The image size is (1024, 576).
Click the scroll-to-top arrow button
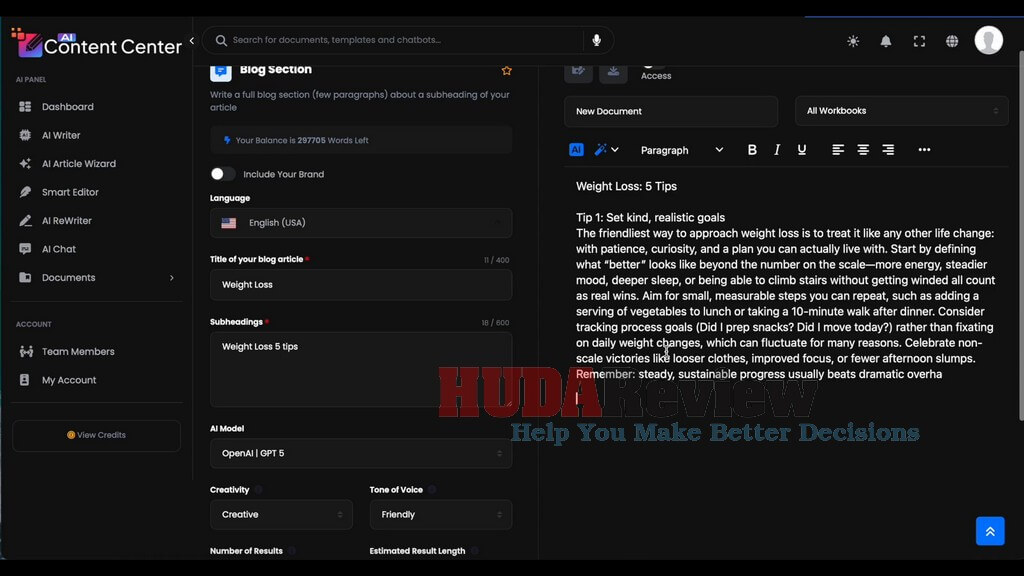[990, 531]
